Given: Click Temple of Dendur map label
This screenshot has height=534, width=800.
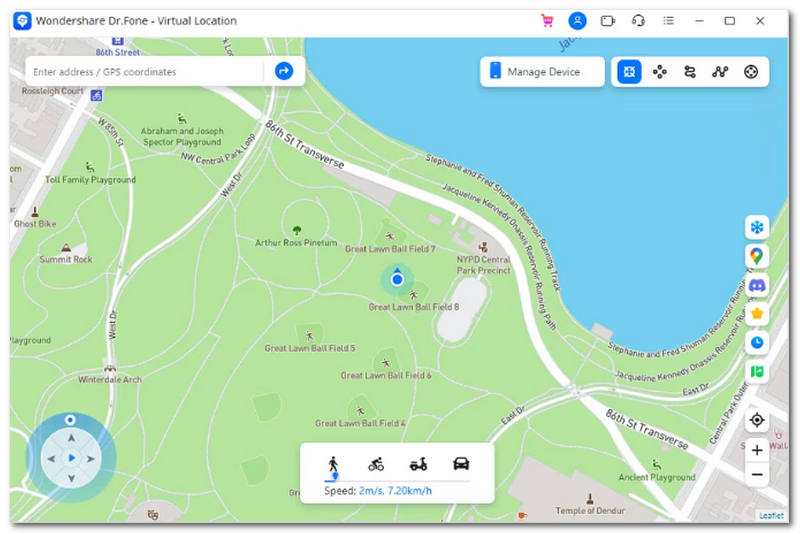Looking at the screenshot, I should (x=590, y=511).
